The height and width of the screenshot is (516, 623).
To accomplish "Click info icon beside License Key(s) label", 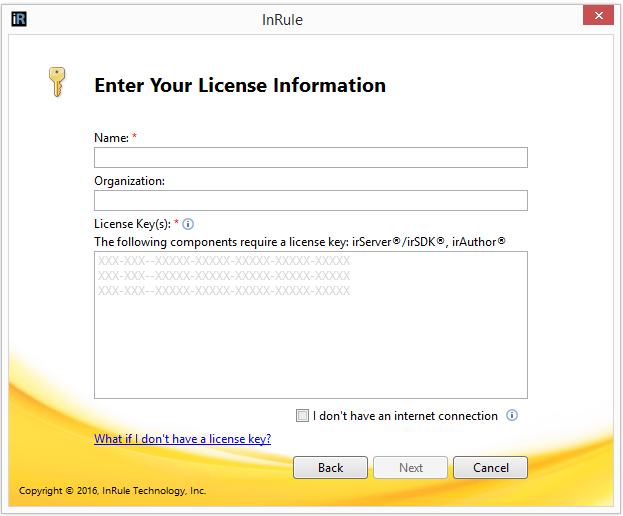I will coord(188,224).
